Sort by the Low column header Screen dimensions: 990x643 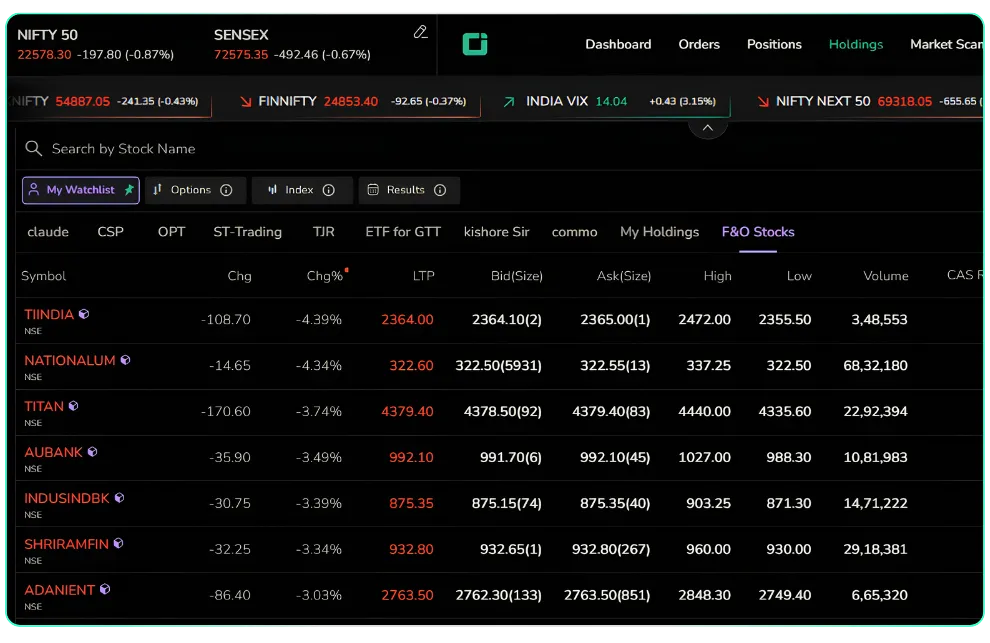799,276
